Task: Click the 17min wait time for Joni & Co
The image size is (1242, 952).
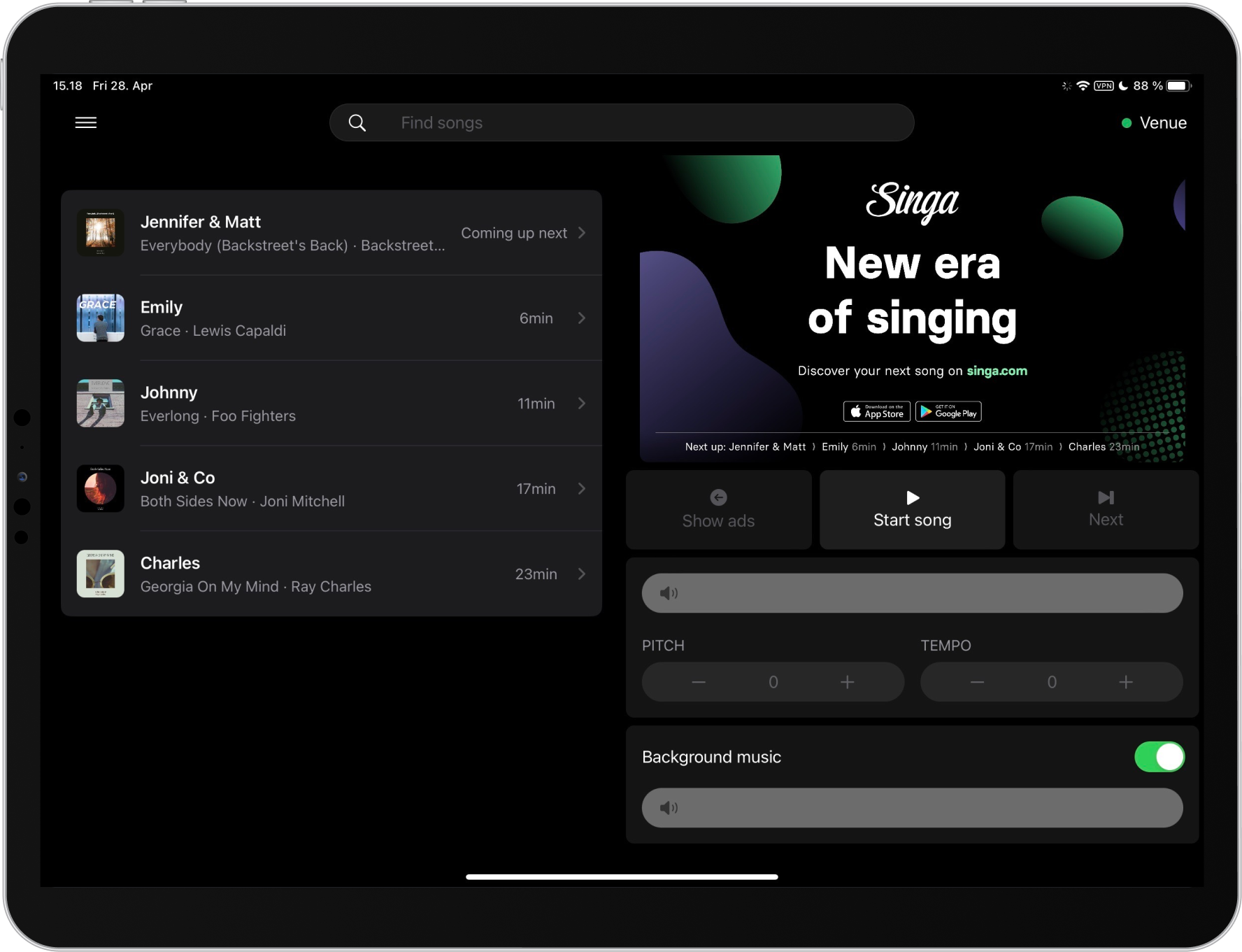Action: pos(536,489)
